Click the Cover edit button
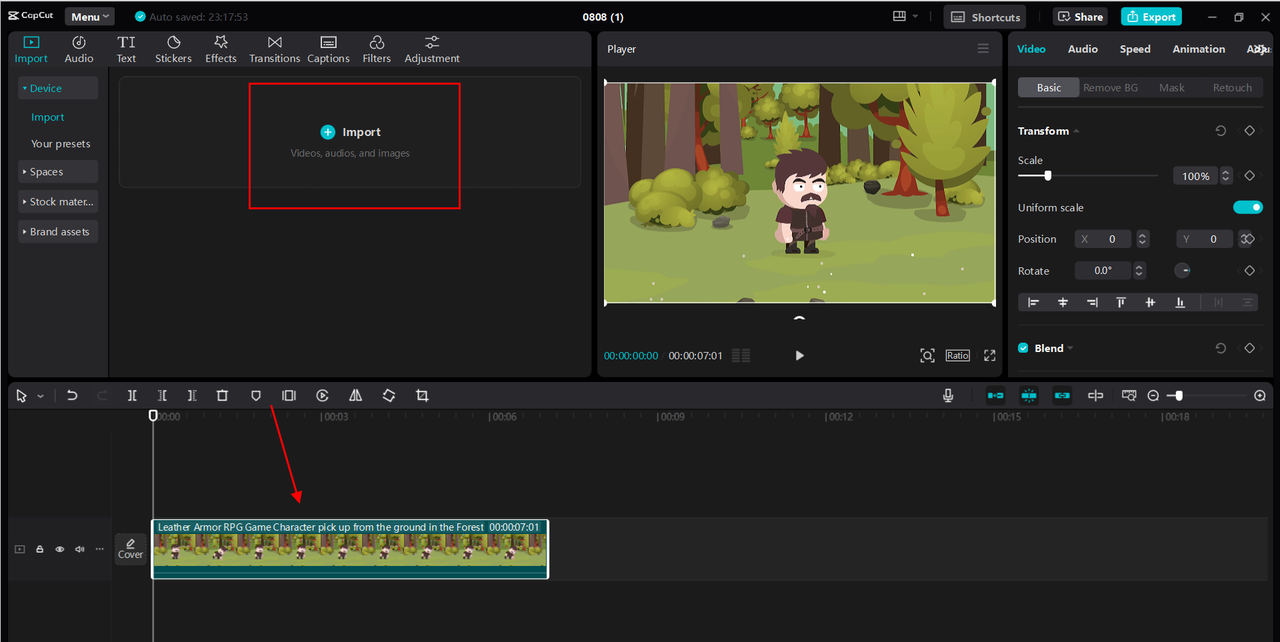The width and height of the screenshot is (1280, 642). point(131,549)
